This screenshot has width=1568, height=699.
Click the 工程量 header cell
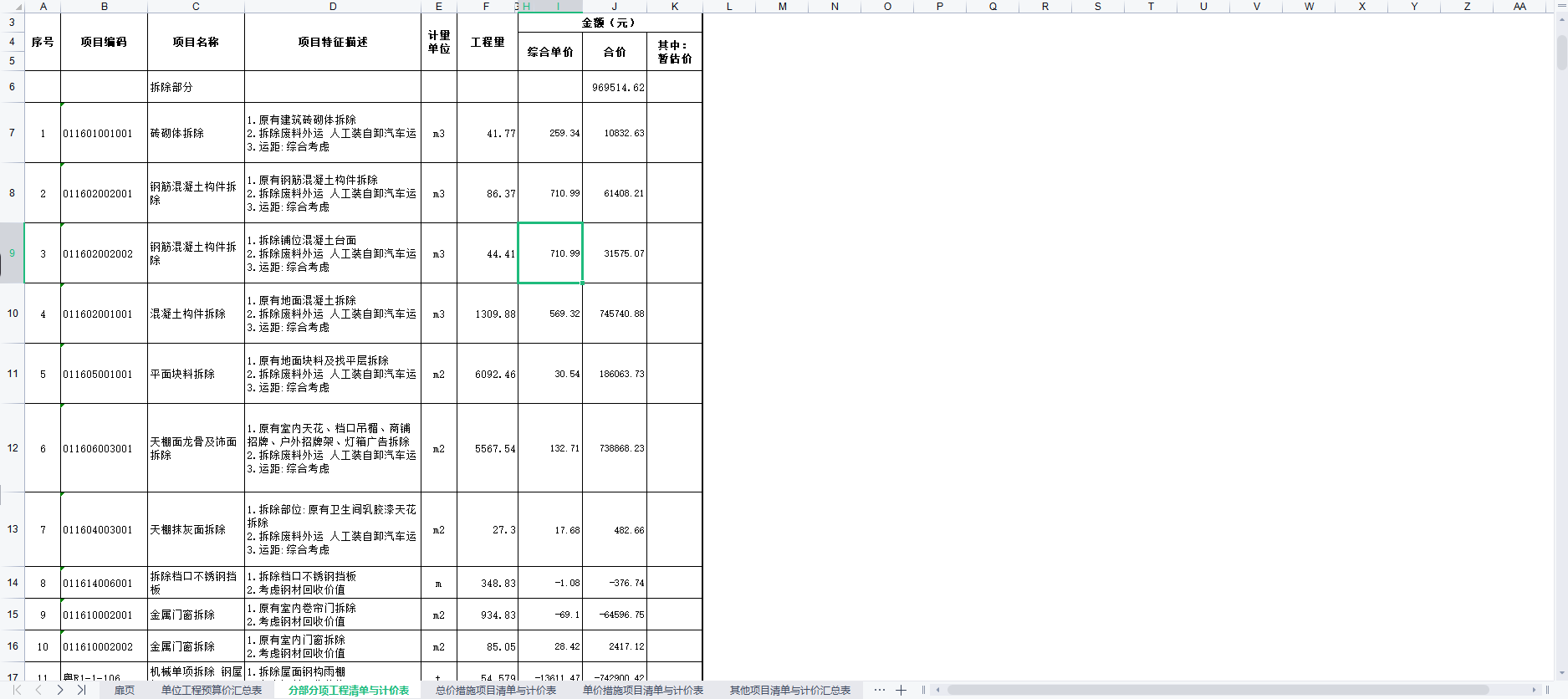(x=488, y=42)
